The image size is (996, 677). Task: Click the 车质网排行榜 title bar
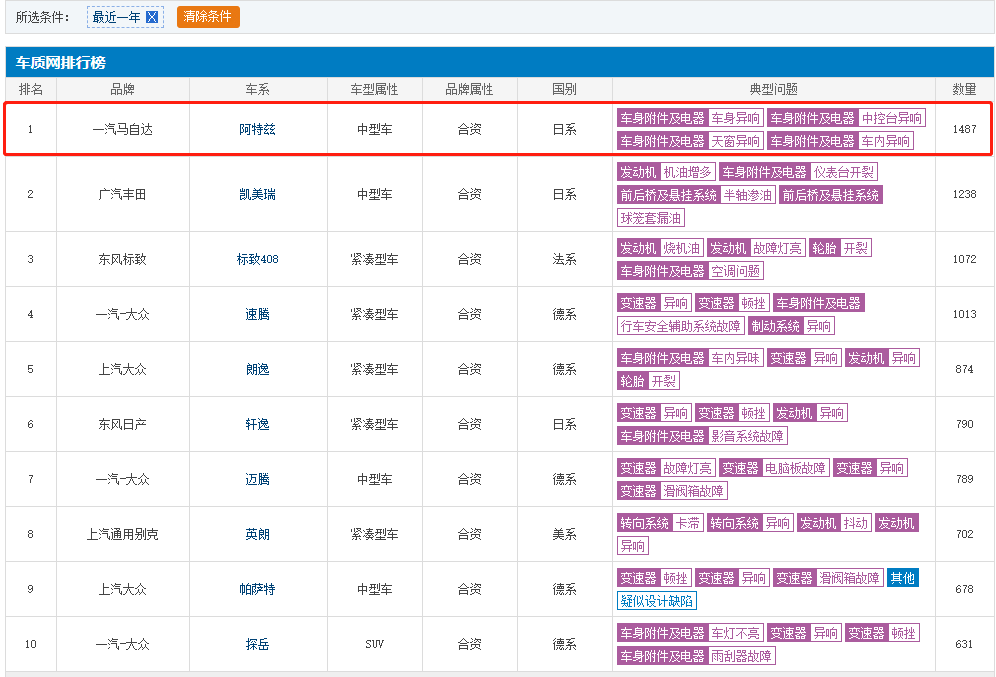pos(500,62)
